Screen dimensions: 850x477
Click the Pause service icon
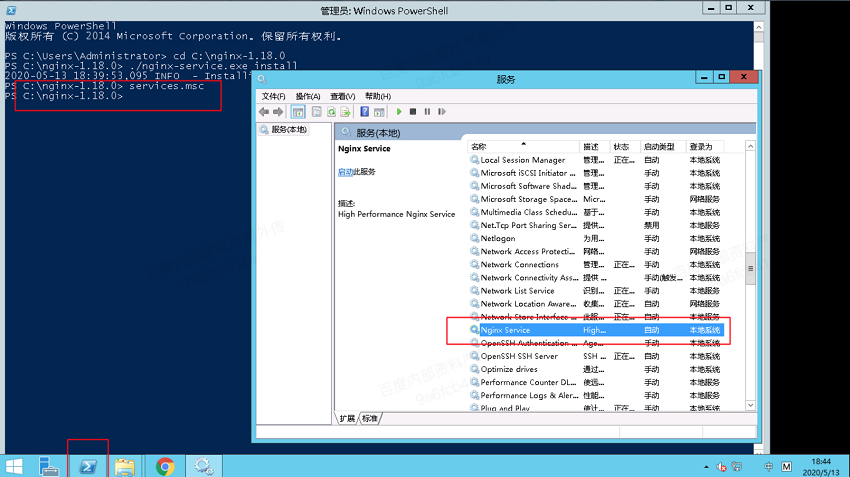(427, 112)
